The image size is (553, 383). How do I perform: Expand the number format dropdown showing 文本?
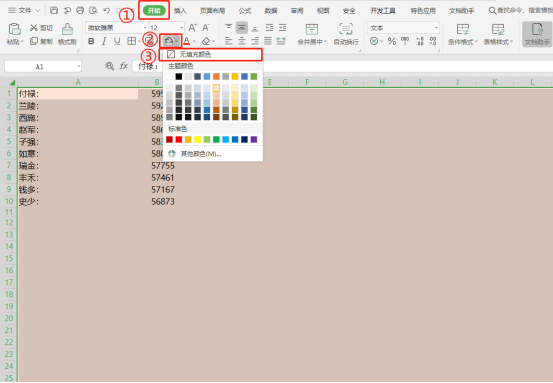[436, 28]
